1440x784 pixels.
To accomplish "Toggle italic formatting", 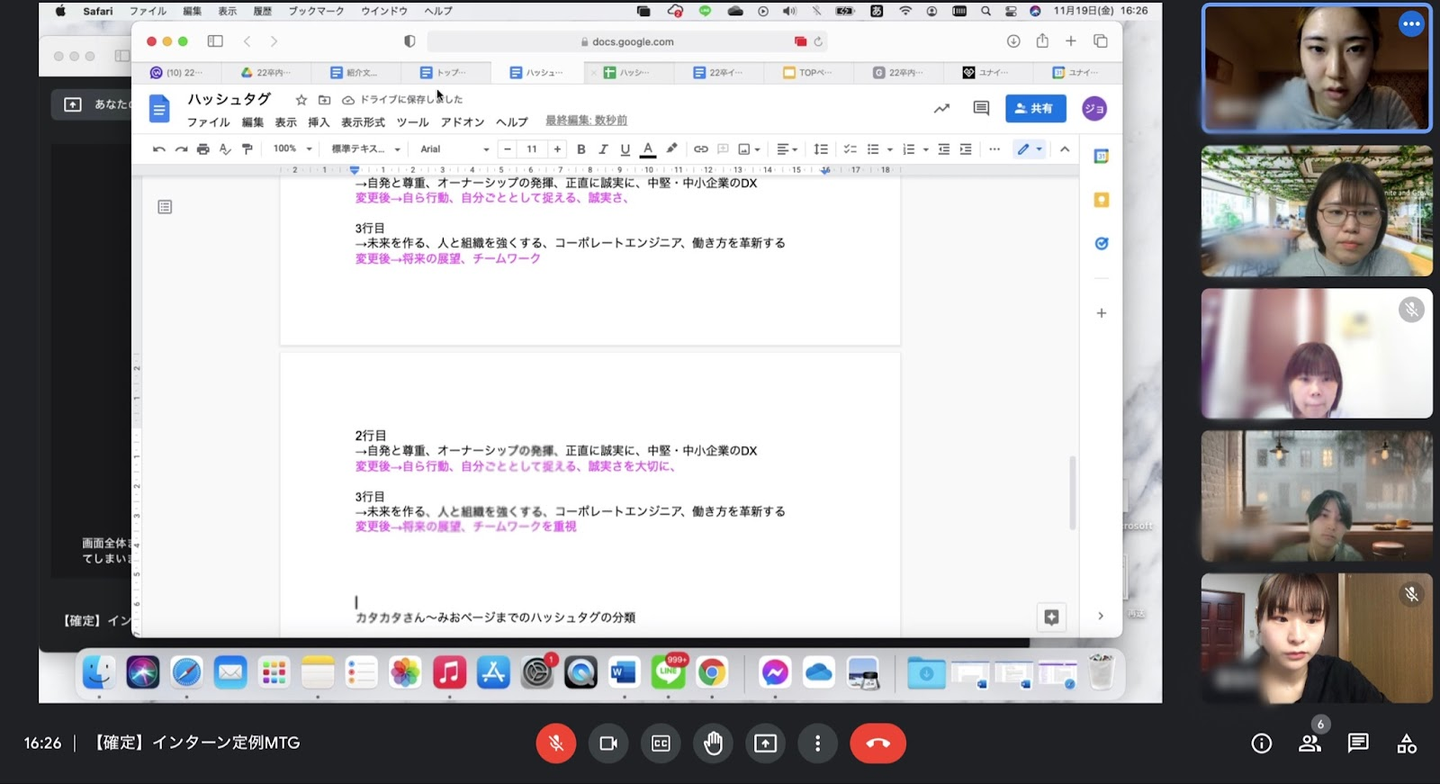I will click(x=603, y=149).
